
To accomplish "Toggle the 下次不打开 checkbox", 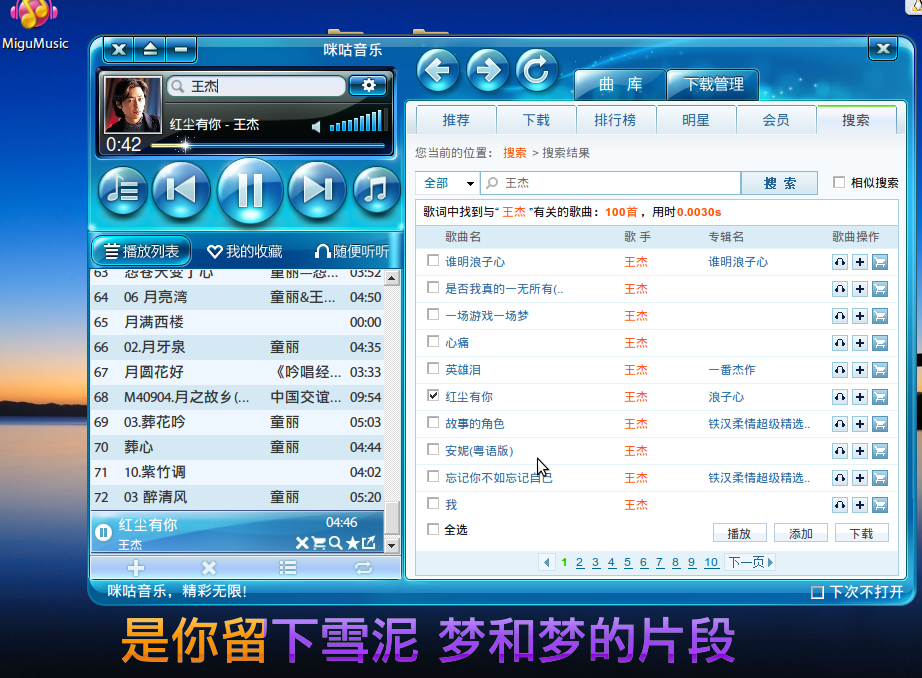I will (x=817, y=592).
